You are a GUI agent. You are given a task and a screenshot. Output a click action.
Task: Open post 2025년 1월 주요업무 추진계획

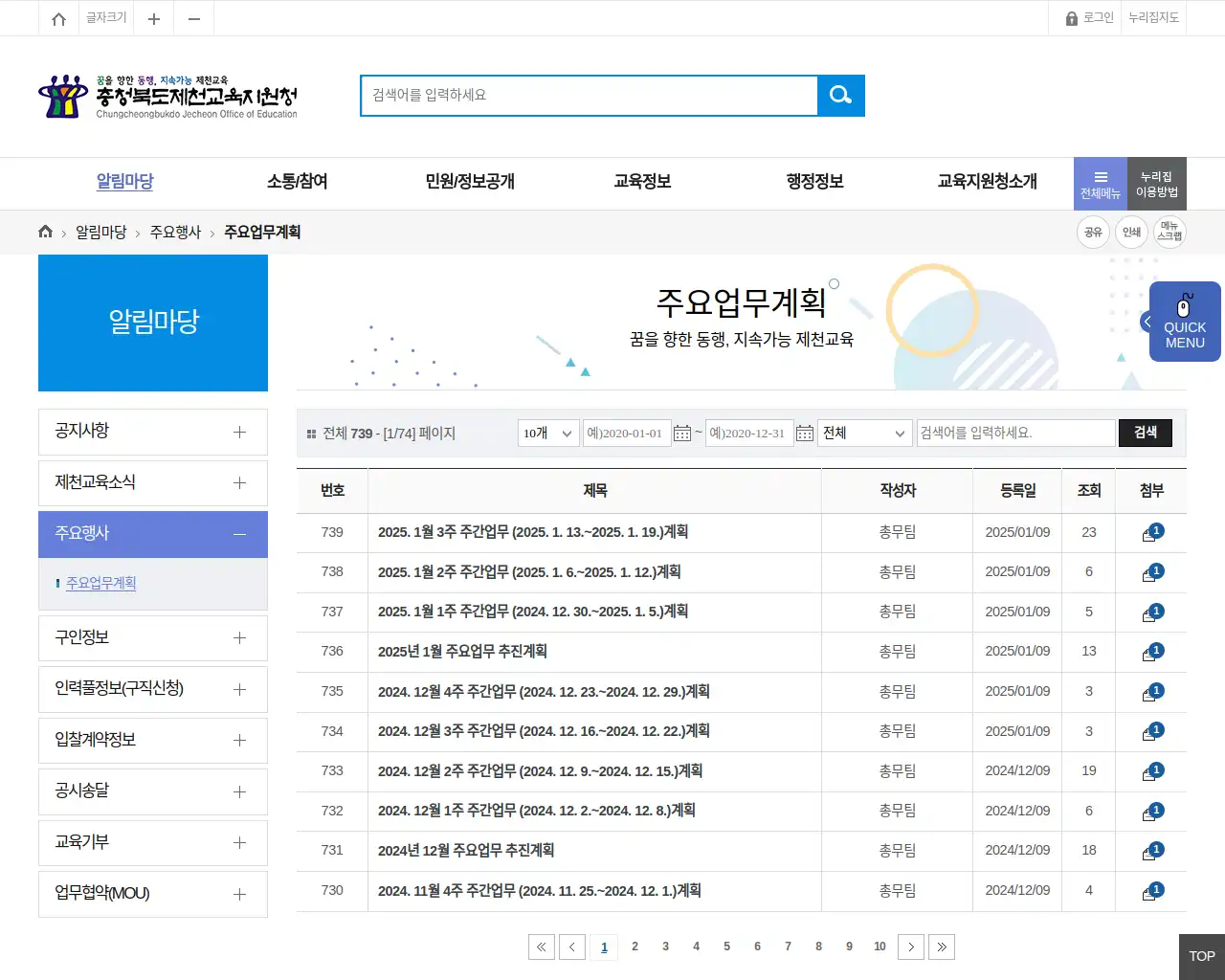(462, 652)
